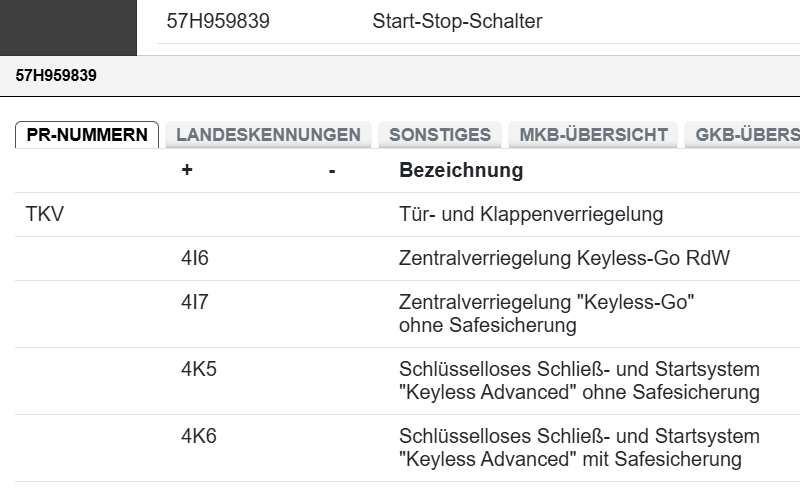The image size is (800, 495).
Task: Select PR code 4K6
Action: [x=199, y=436]
